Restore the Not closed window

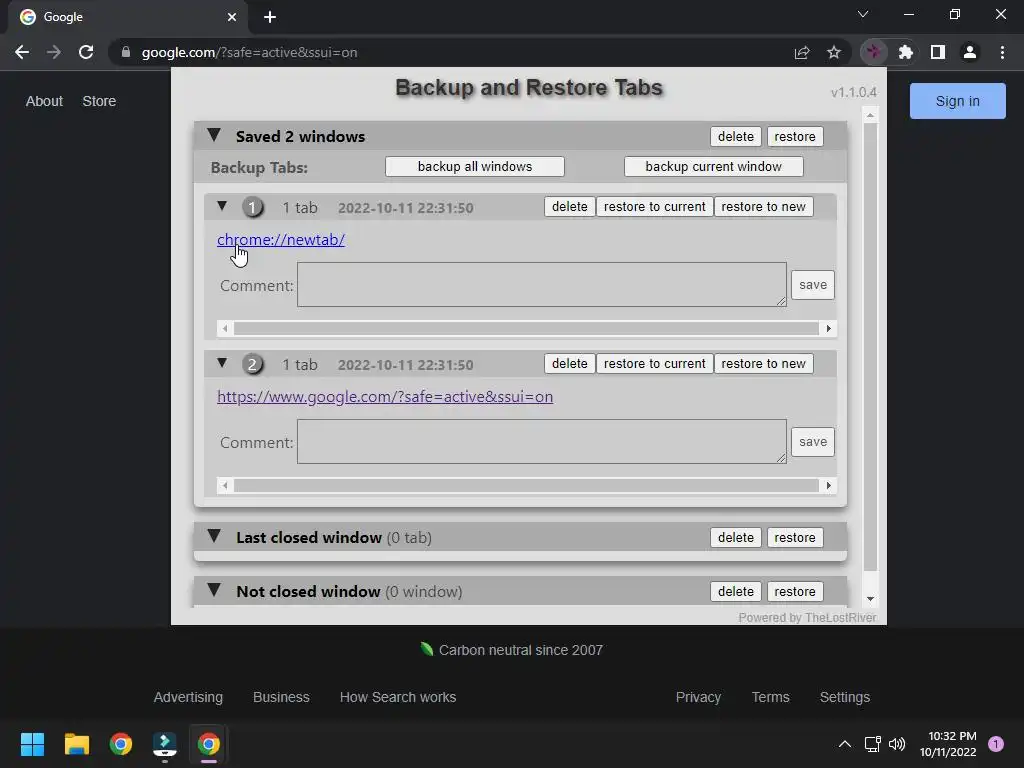pos(795,592)
